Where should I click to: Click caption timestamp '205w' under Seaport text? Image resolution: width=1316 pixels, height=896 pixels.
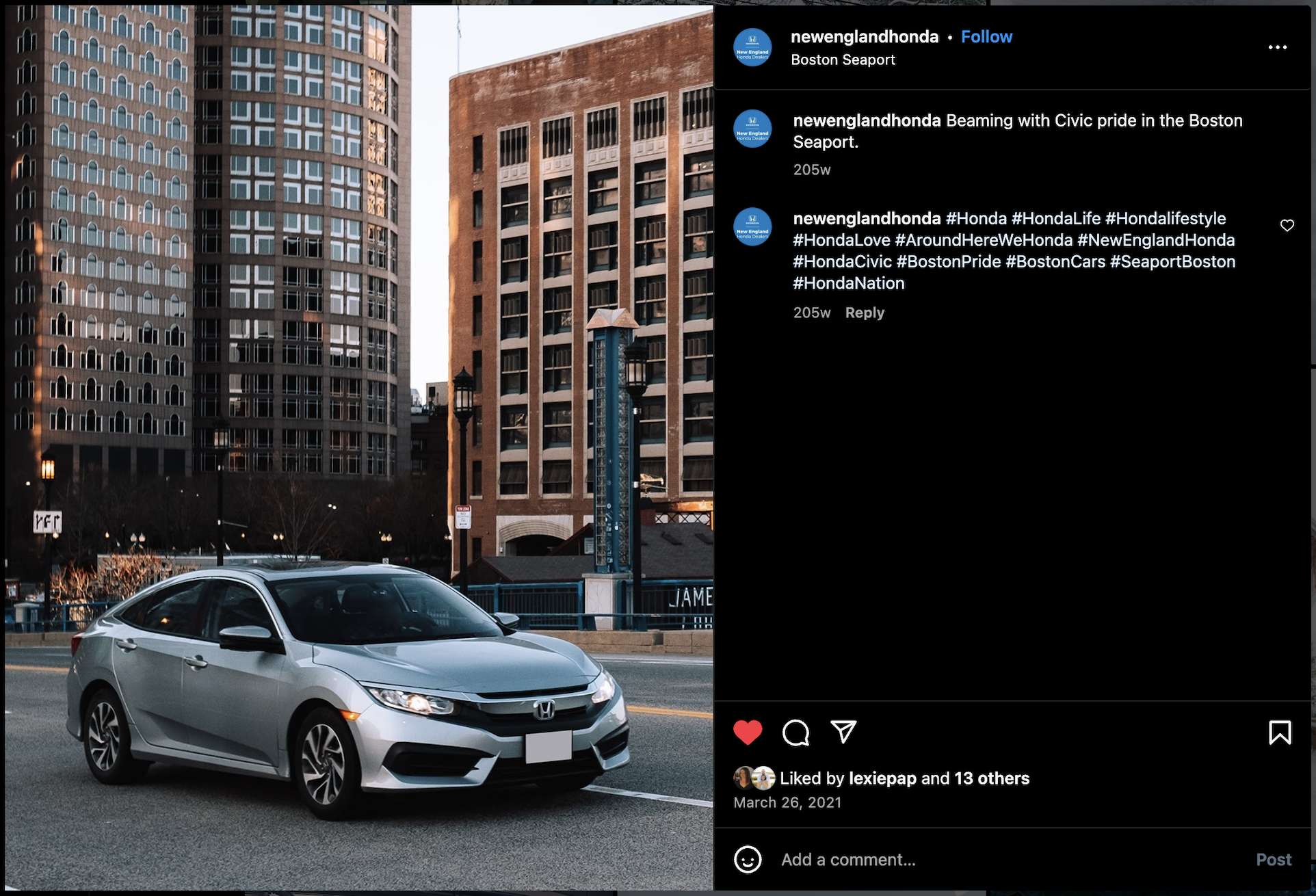point(812,170)
